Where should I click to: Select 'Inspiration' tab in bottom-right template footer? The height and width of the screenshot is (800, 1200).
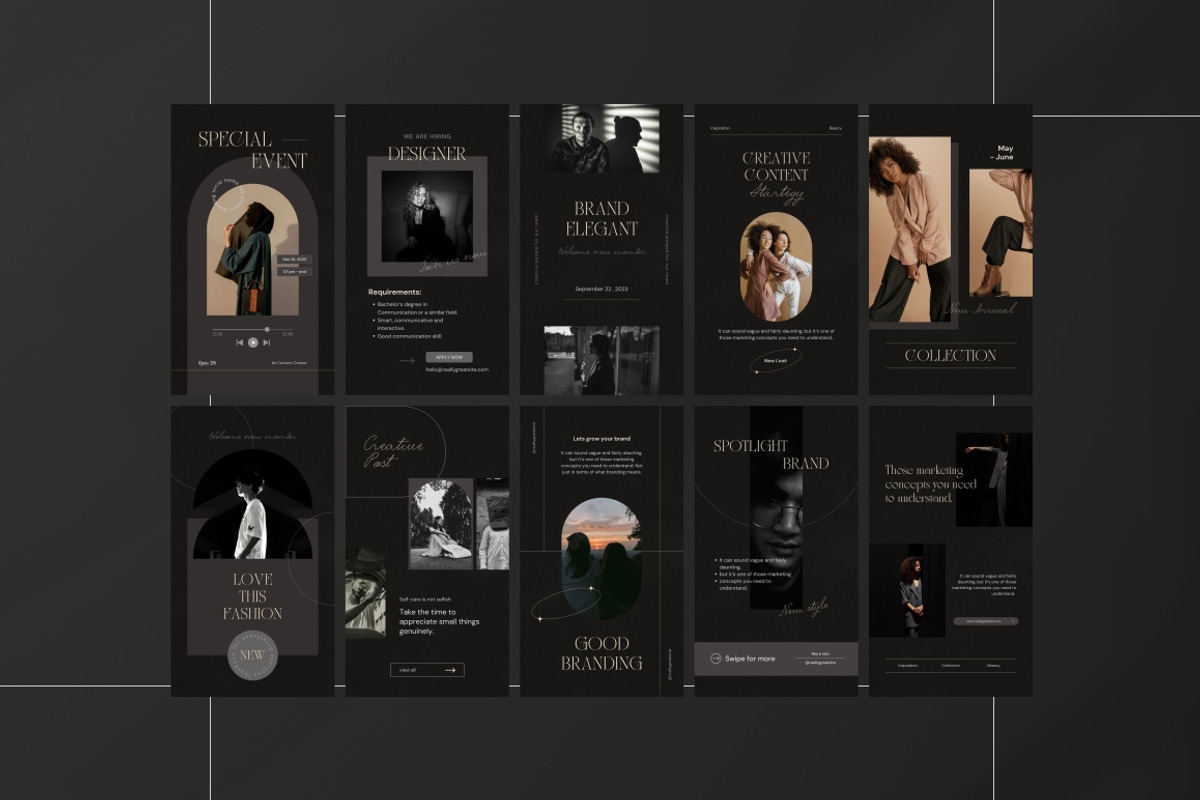click(907, 666)
